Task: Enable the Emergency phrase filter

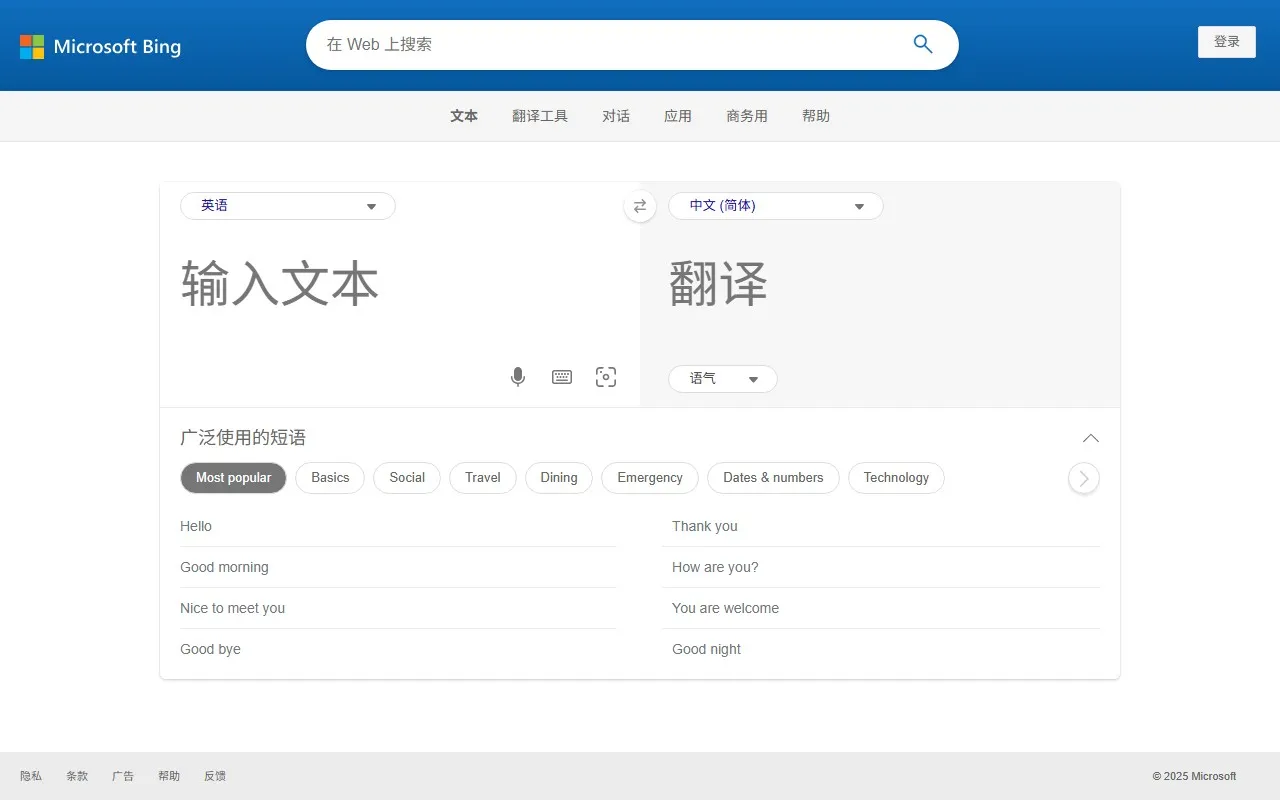Action: [649, 478]
